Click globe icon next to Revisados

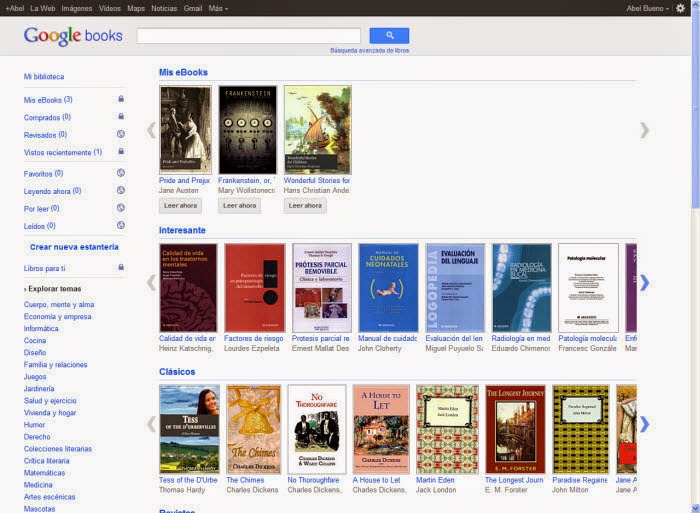click(121, 134)
